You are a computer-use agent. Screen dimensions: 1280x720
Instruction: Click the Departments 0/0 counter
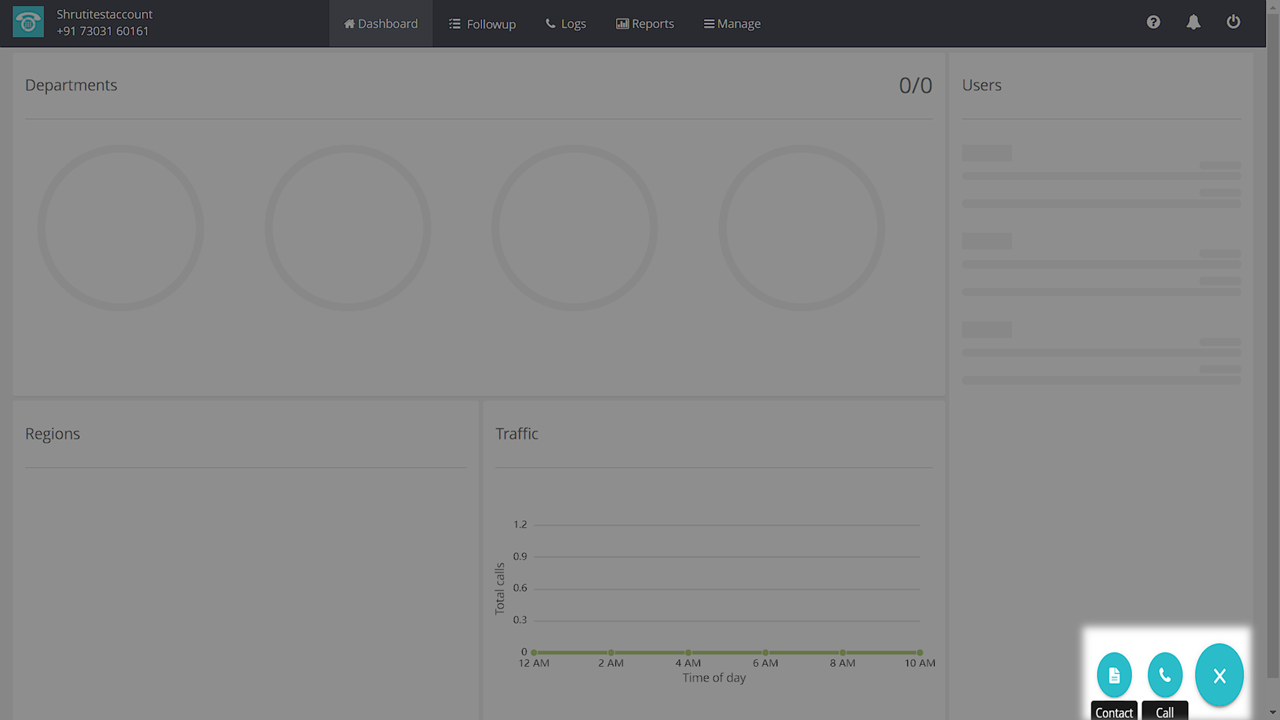point(915,86)
